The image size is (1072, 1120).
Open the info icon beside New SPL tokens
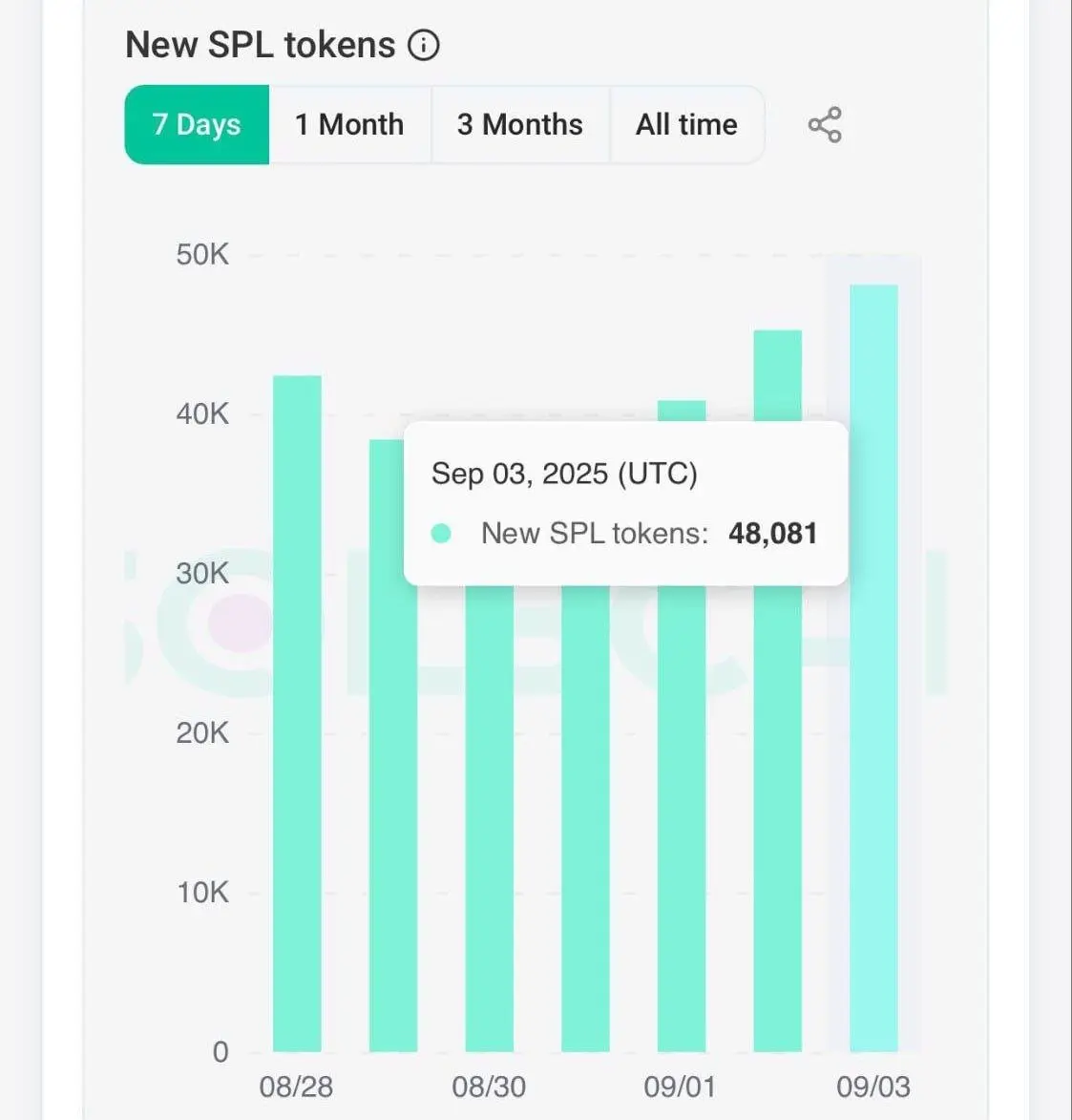[424, 45]
